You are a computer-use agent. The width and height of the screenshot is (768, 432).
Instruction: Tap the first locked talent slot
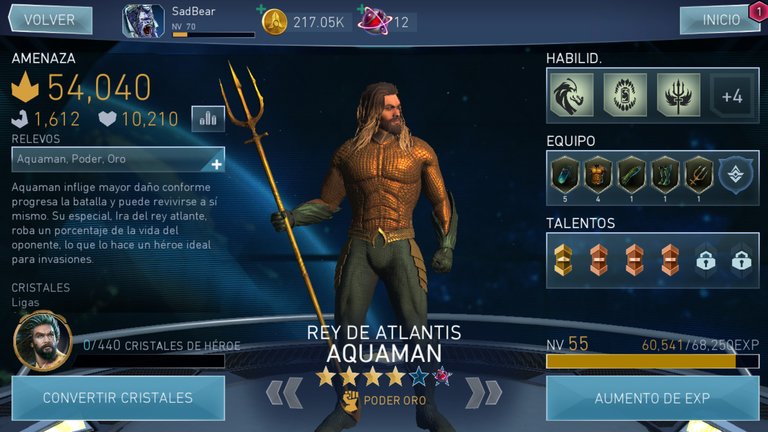pos(706,261)
